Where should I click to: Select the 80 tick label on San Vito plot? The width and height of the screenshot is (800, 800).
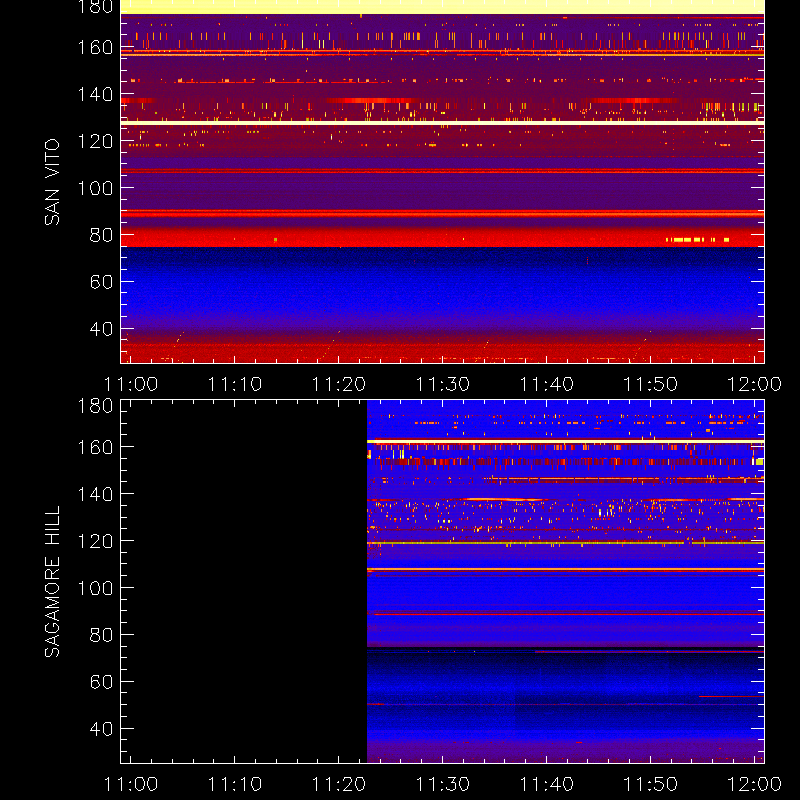(101, 235)
